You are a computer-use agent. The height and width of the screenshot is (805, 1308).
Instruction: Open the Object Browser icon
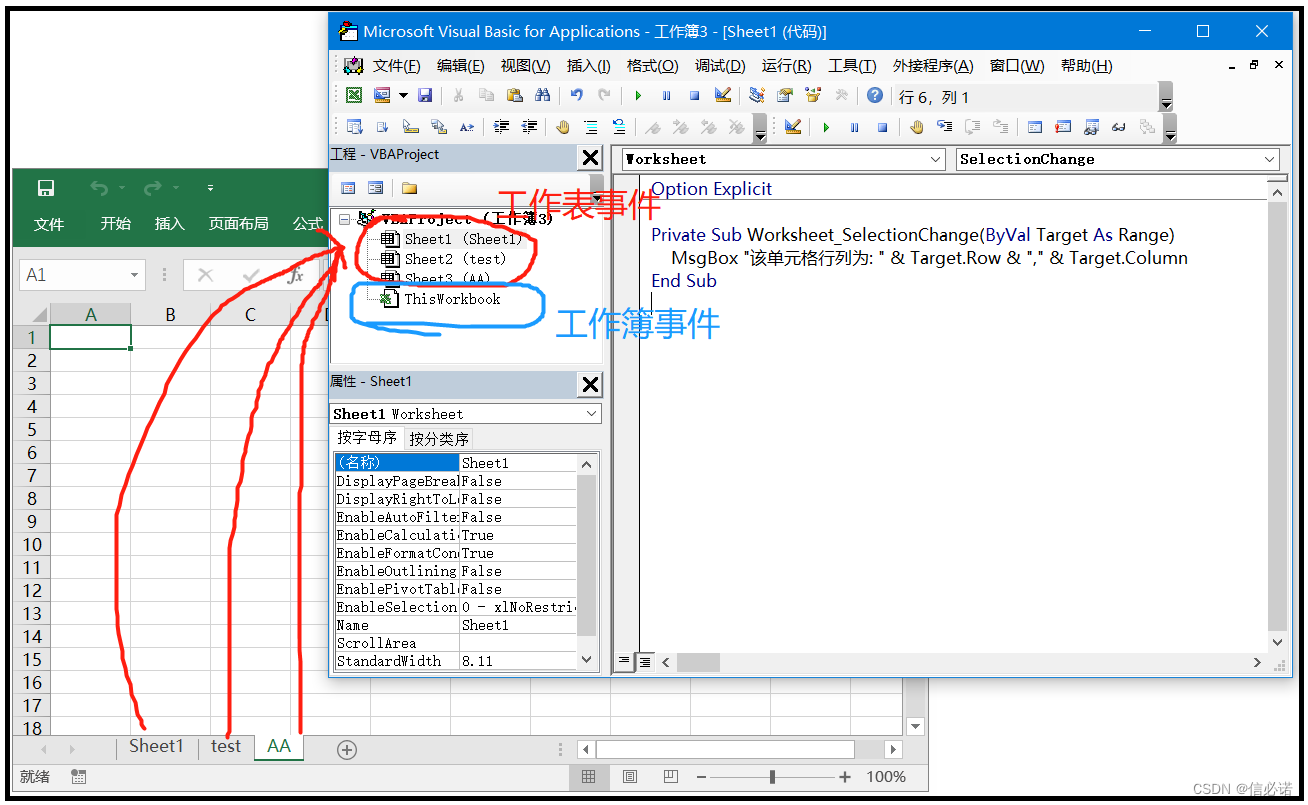click(x=813, y=95)
